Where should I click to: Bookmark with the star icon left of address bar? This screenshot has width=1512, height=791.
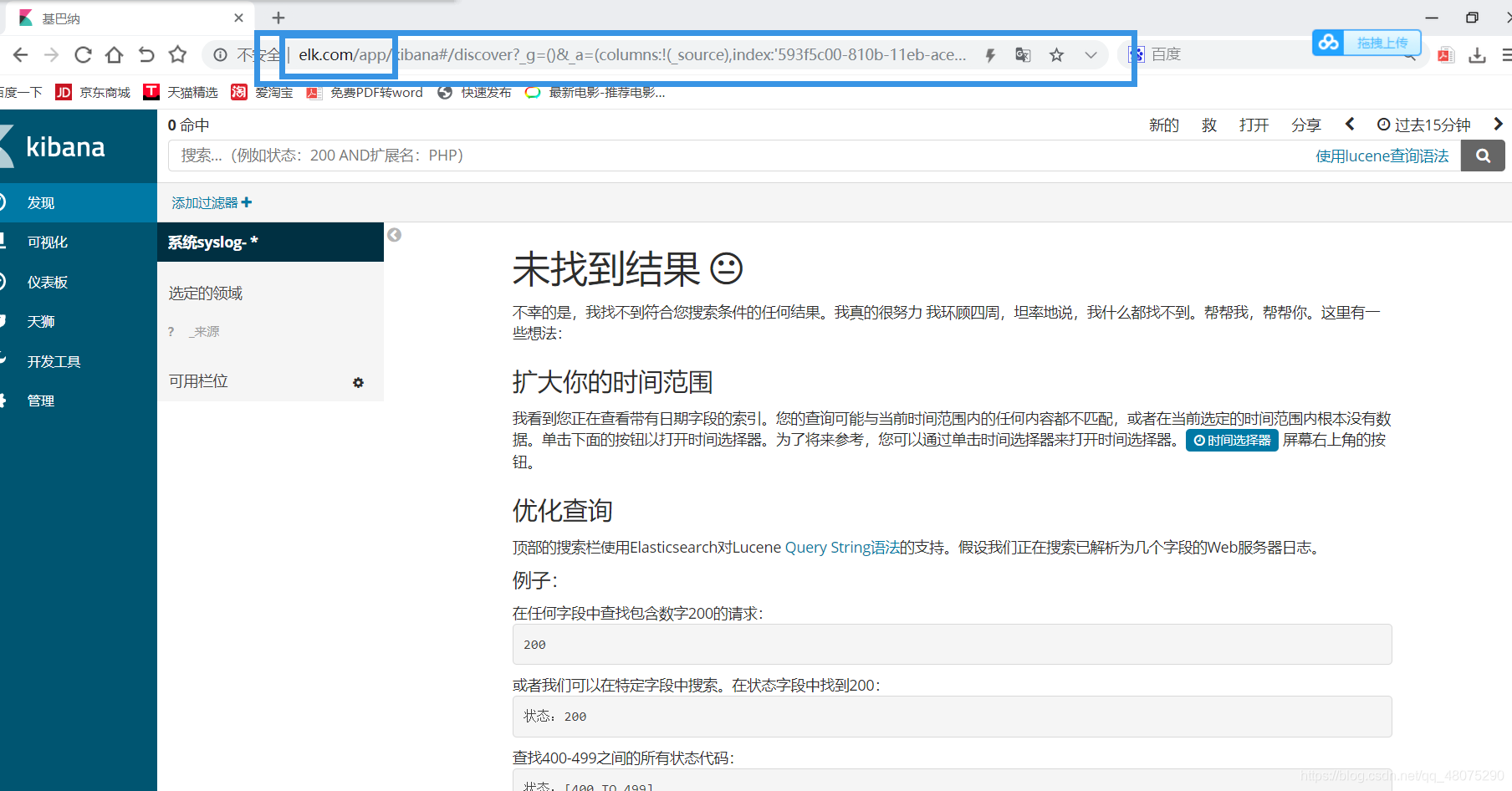(x=177, y=55)
